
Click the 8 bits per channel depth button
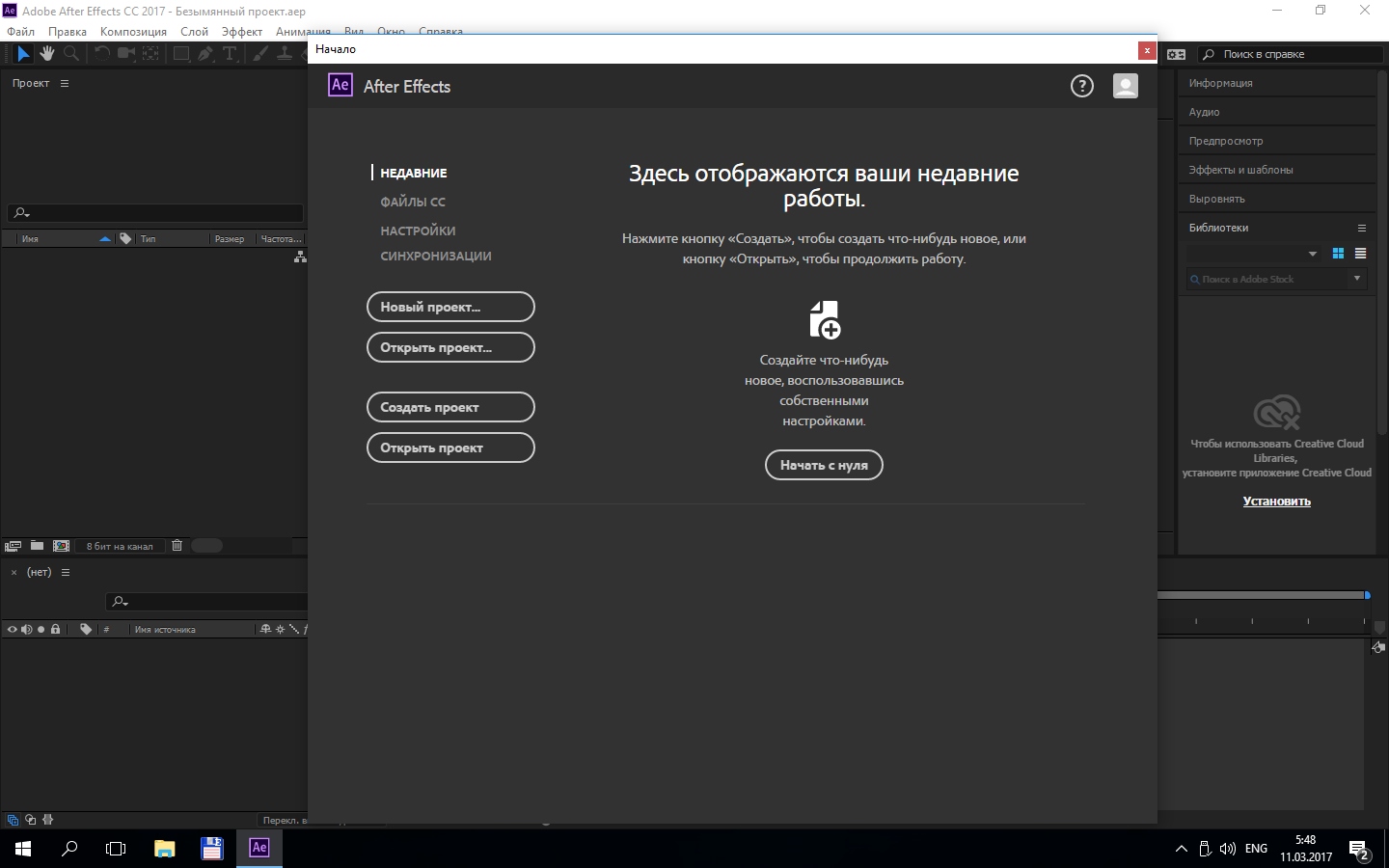click(x=120, y=546)
